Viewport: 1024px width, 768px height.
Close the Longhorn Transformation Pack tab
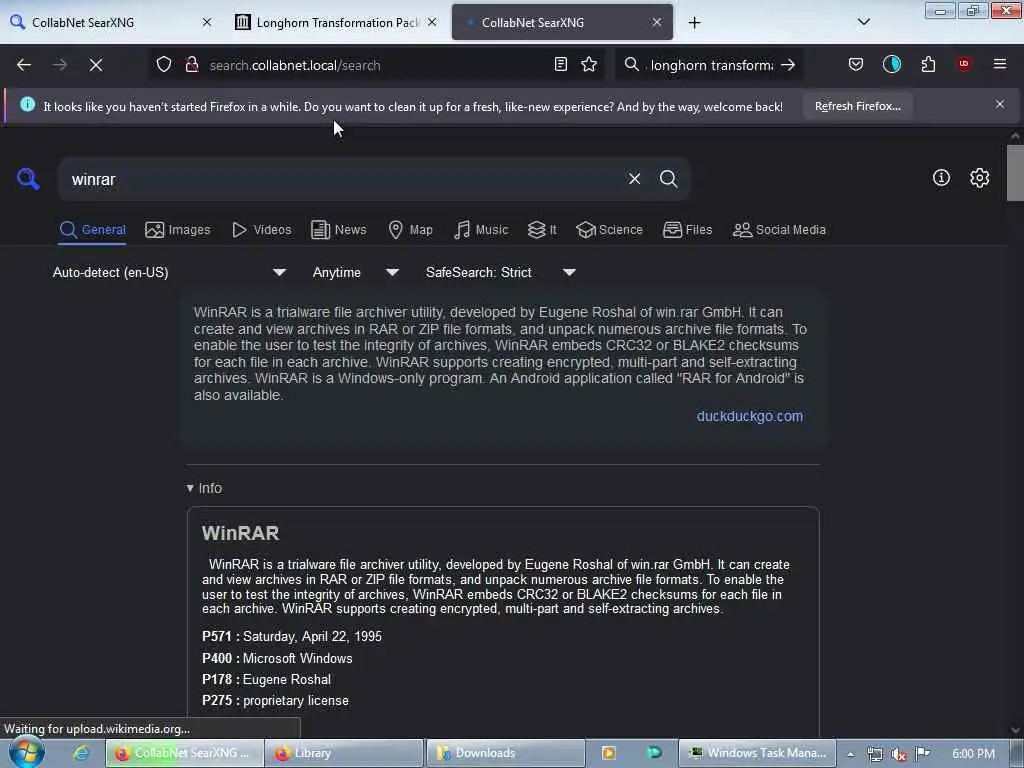coord(432,22)
